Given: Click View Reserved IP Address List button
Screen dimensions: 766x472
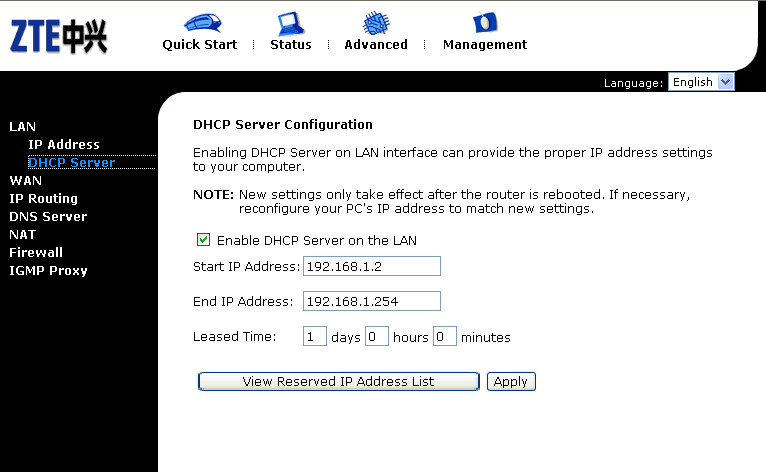Looking at the screenshot, I should 339,382.
